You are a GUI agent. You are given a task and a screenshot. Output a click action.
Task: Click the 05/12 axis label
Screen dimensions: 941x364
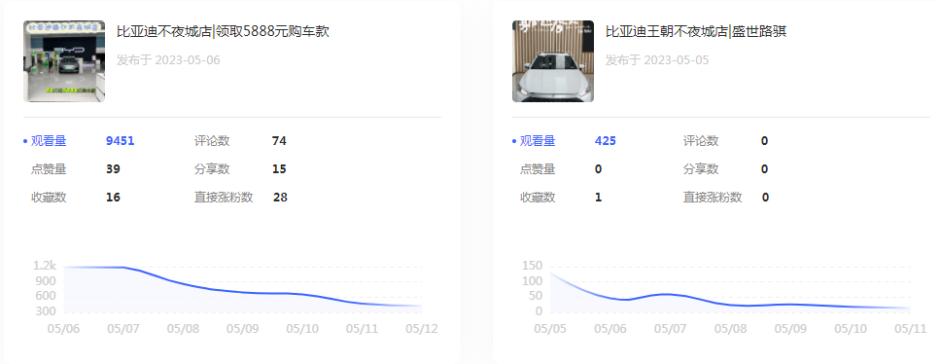422,329
